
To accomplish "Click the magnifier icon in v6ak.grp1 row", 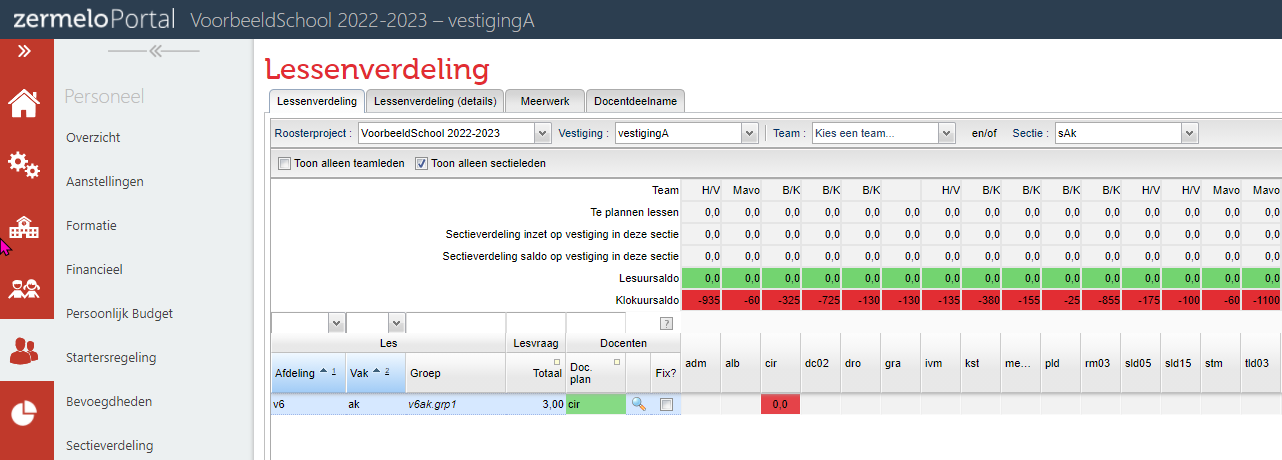I will point(638,404).
